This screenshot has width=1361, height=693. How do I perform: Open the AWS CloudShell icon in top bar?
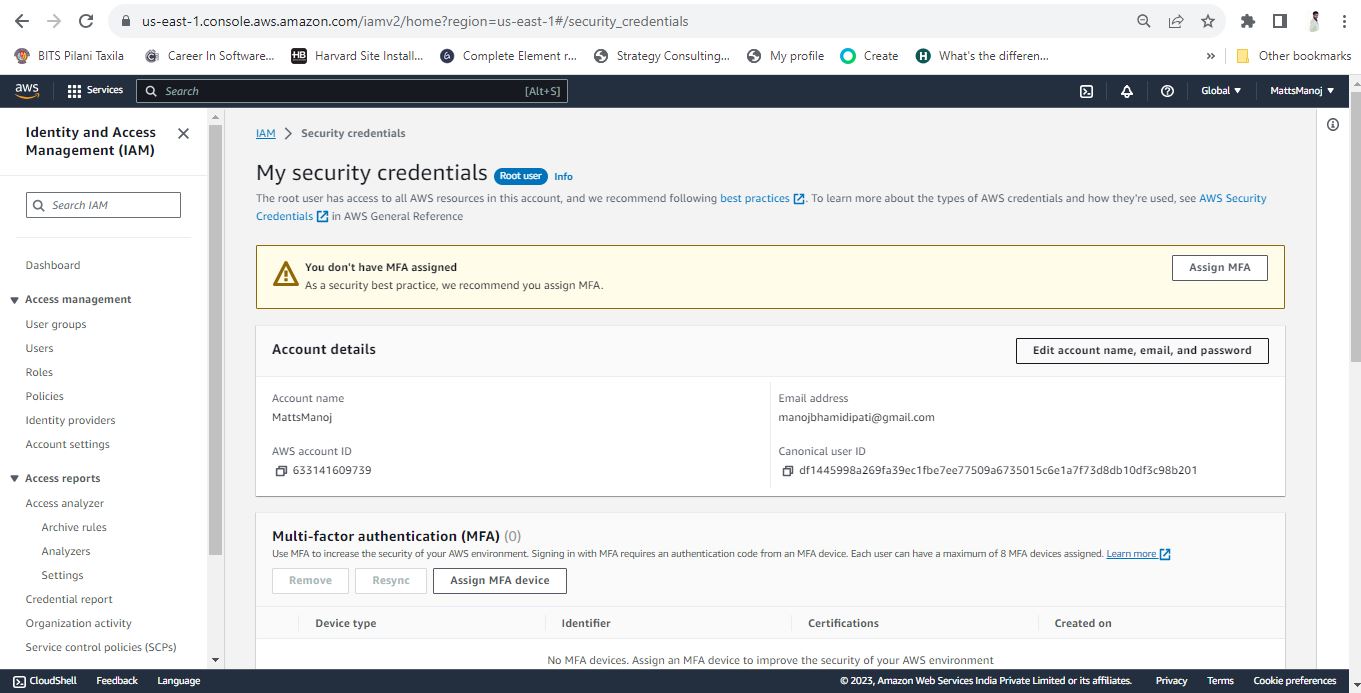coord(1087,91)
